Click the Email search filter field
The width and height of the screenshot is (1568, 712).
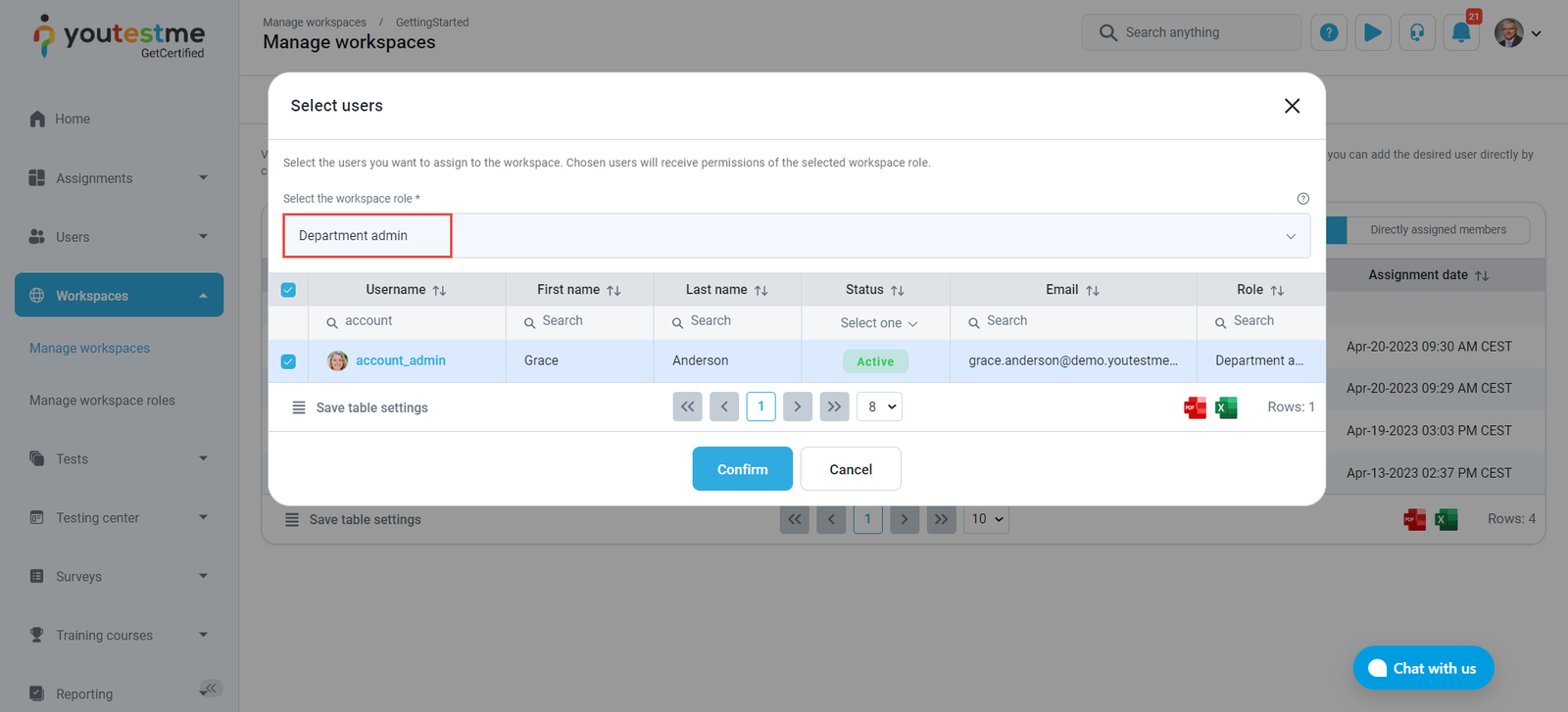pyautogui.click(x=1078, y=321)
